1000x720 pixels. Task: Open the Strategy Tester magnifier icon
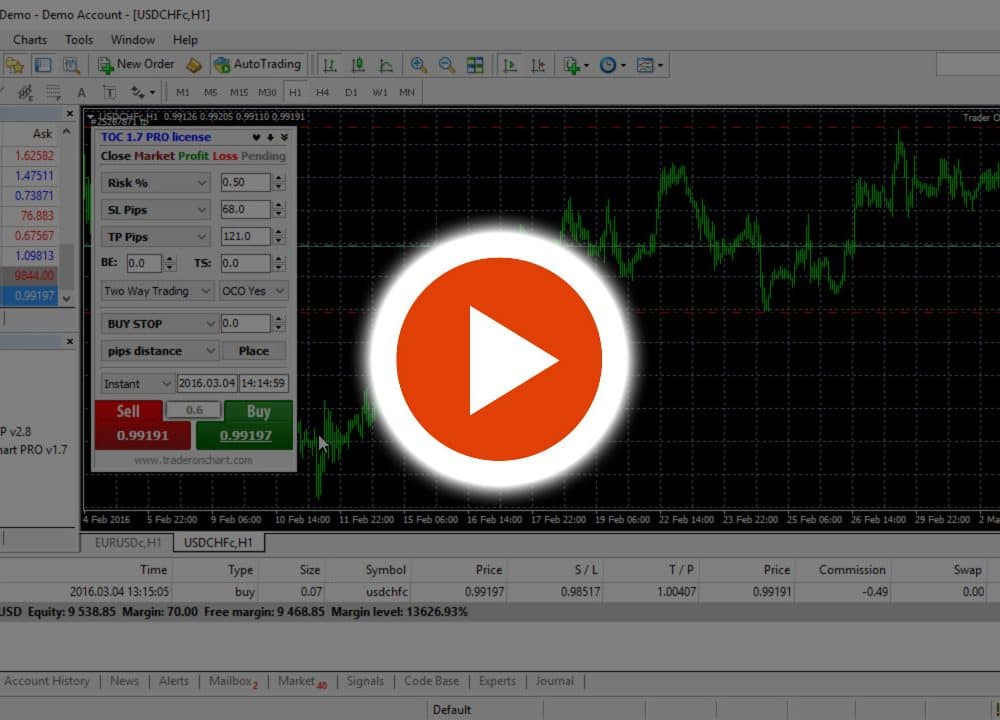(71, 65)
